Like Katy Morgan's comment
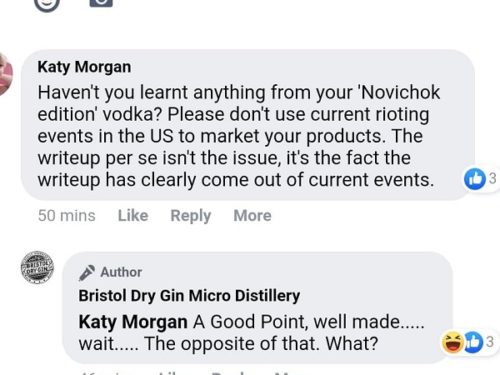 point(133,215)
